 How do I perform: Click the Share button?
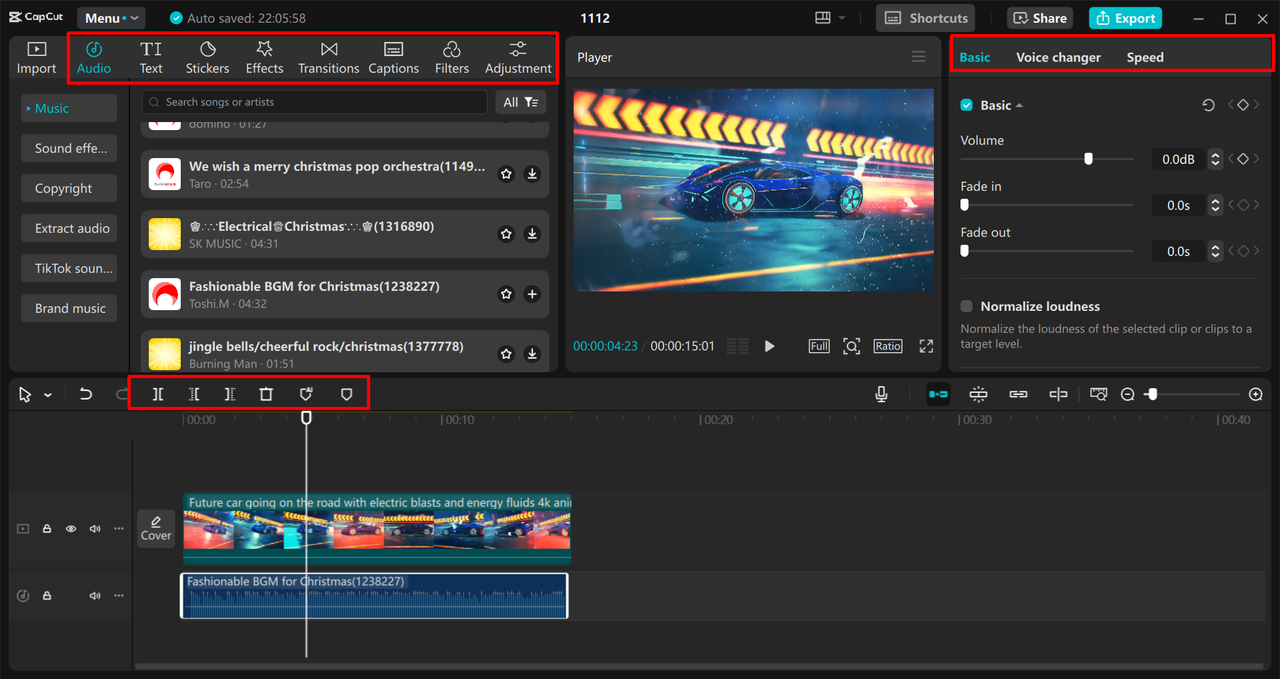[1040, 18]
